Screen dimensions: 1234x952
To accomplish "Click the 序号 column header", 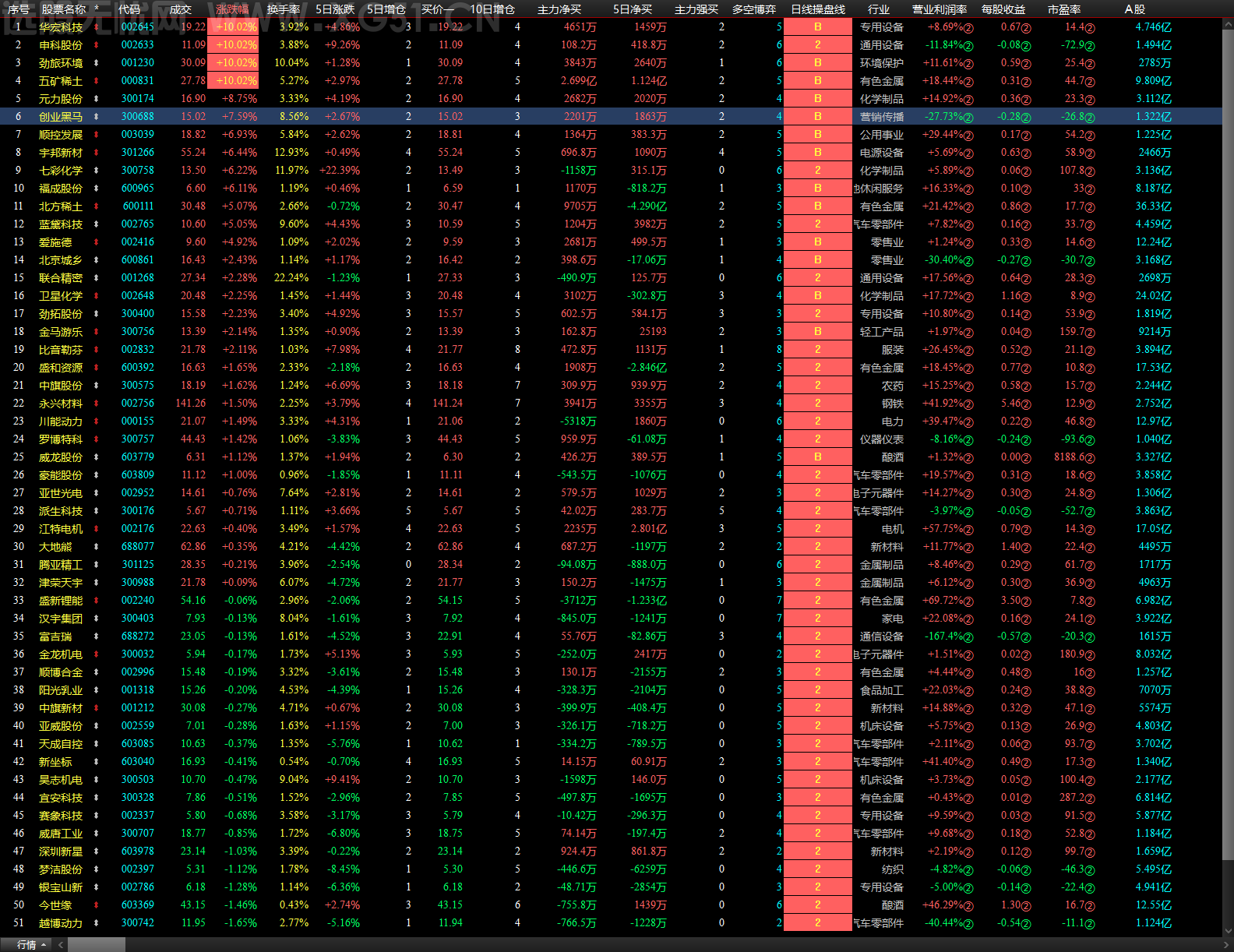I will tap(19, 9).
